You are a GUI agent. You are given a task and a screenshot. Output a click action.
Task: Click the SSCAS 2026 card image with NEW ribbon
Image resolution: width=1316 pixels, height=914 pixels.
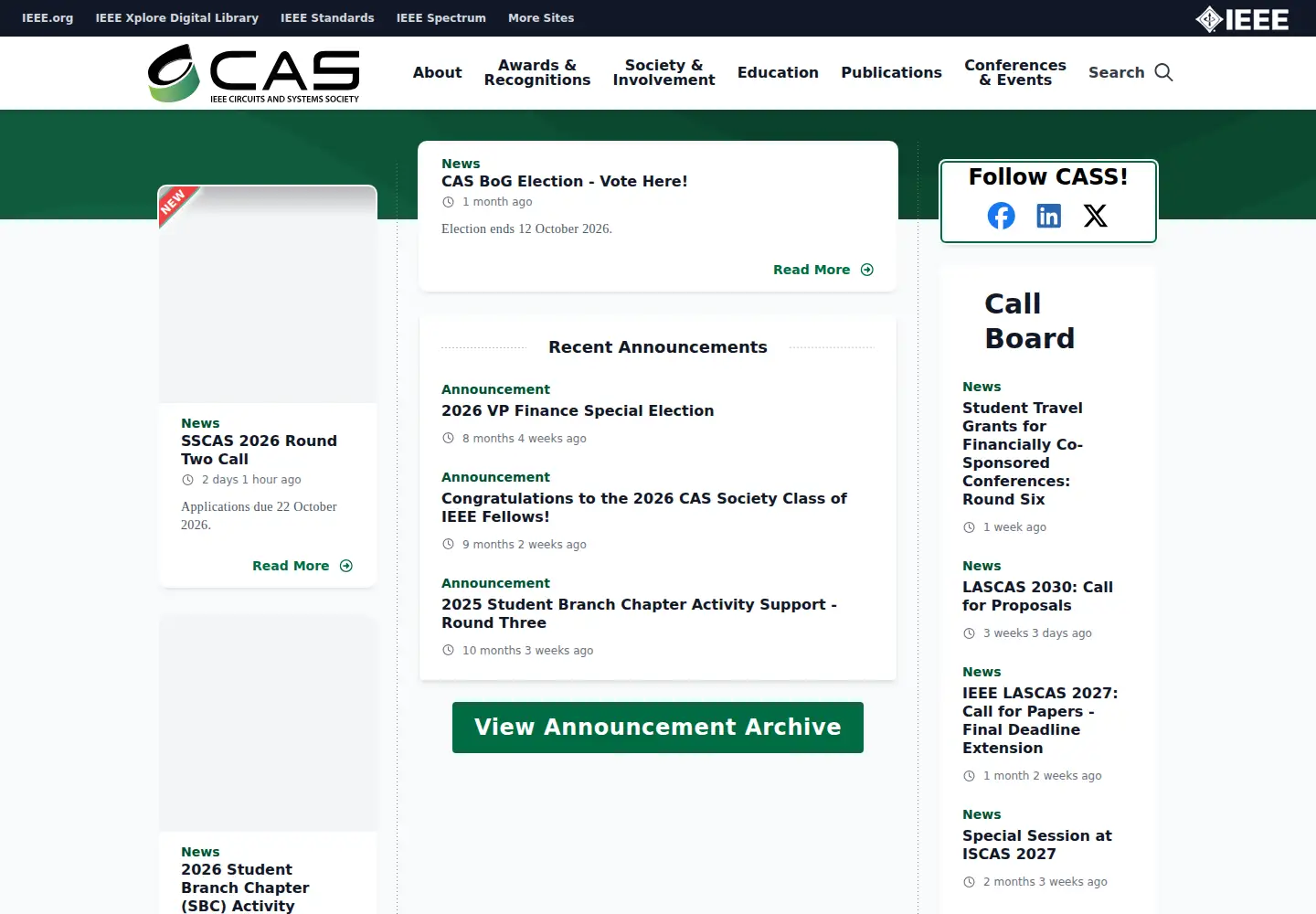[268, 294]
